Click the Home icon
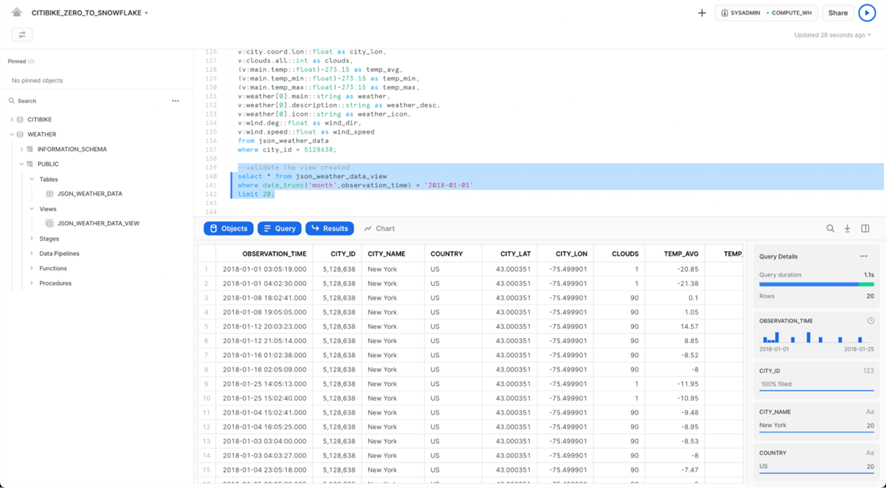 [x=17, y=13]
